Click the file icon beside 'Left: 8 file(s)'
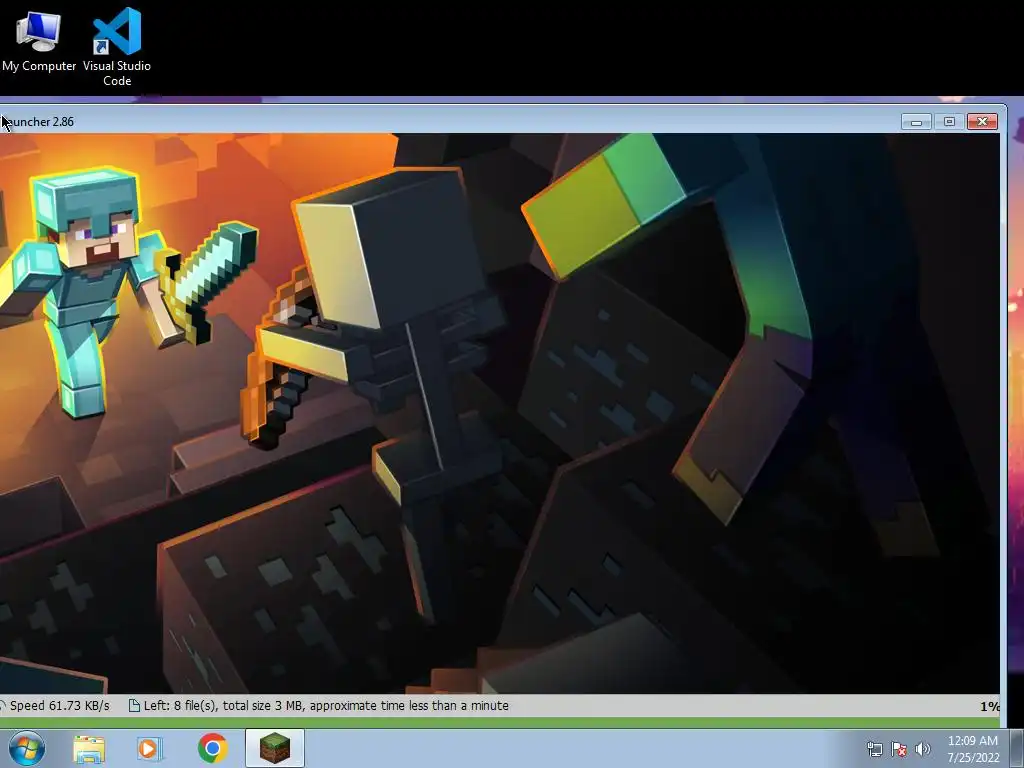 pos(134,705)
